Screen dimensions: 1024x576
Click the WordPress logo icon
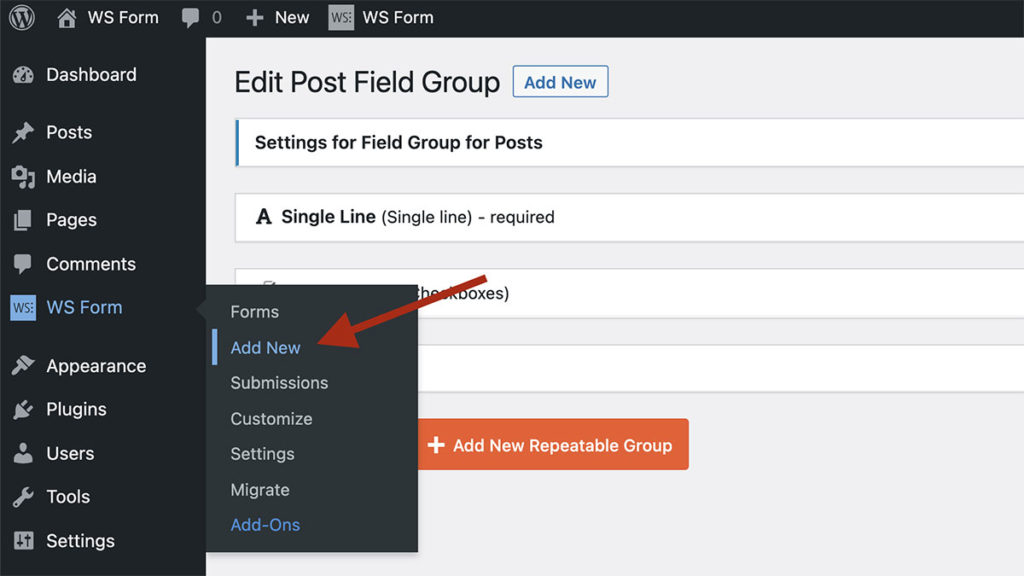point(22,18)
